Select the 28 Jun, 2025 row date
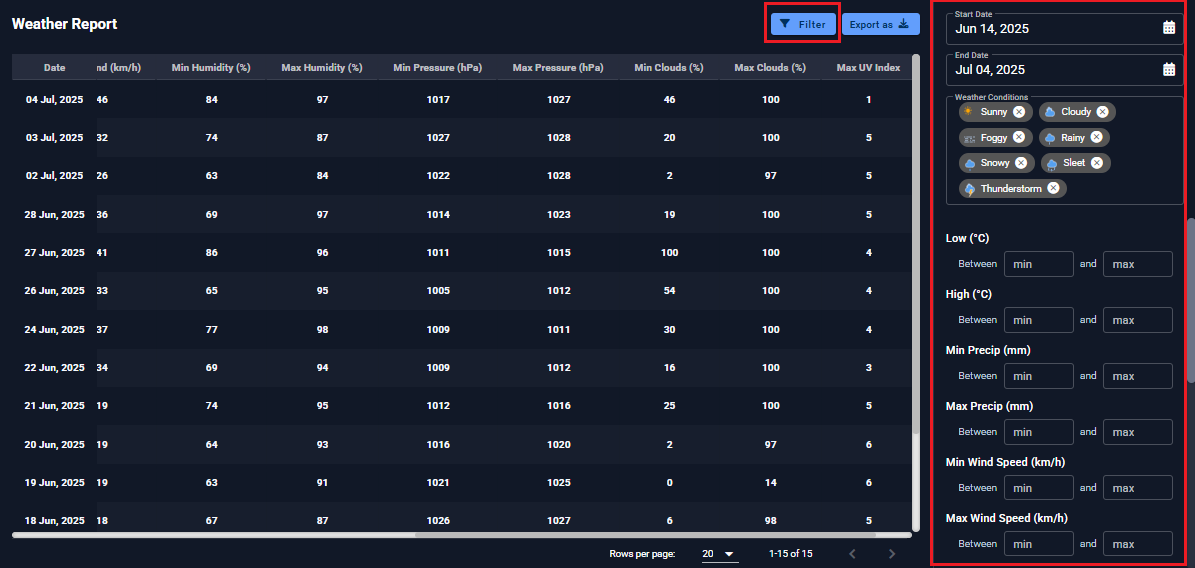The image size is (1195, 568). click(x=55, y=215)
